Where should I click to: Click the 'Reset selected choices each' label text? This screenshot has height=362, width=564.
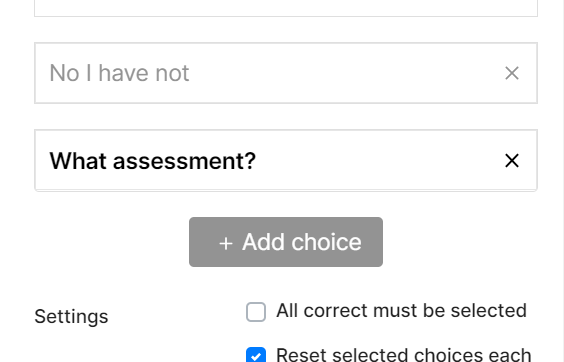pyautogui.click(x=404, y=354)
